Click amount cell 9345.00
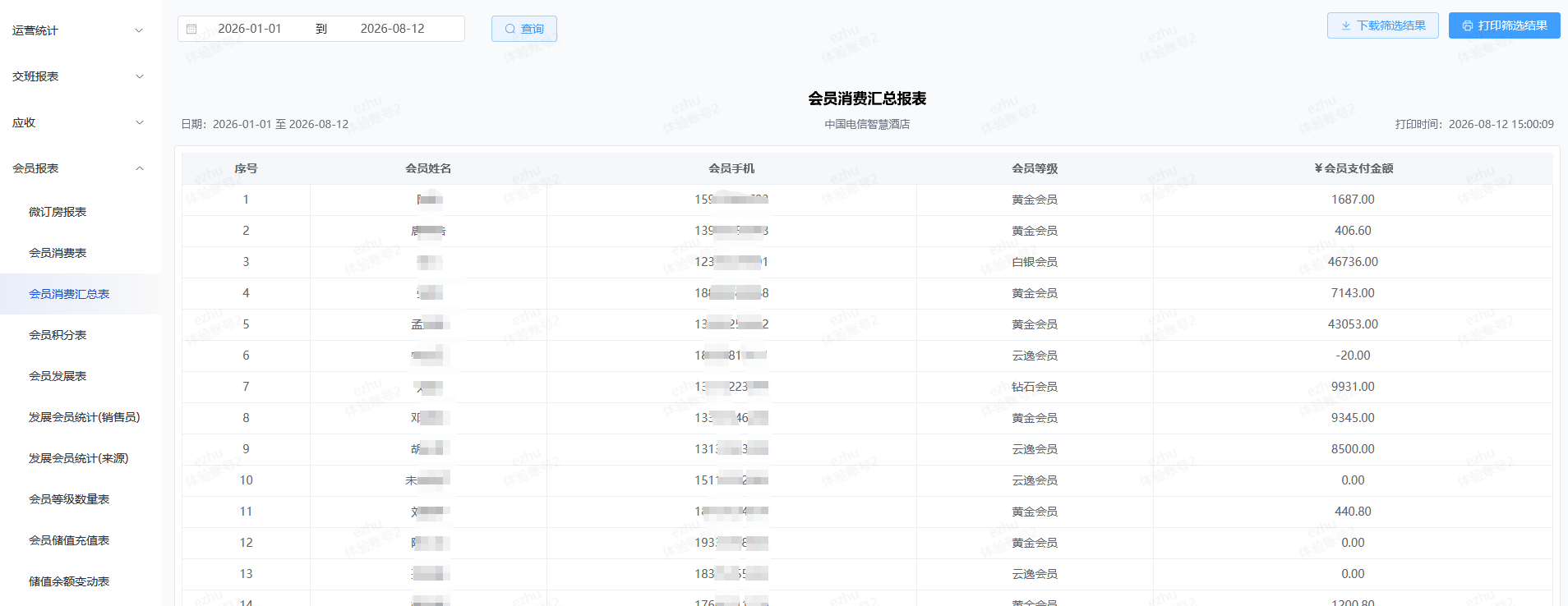 [1353, 418]
